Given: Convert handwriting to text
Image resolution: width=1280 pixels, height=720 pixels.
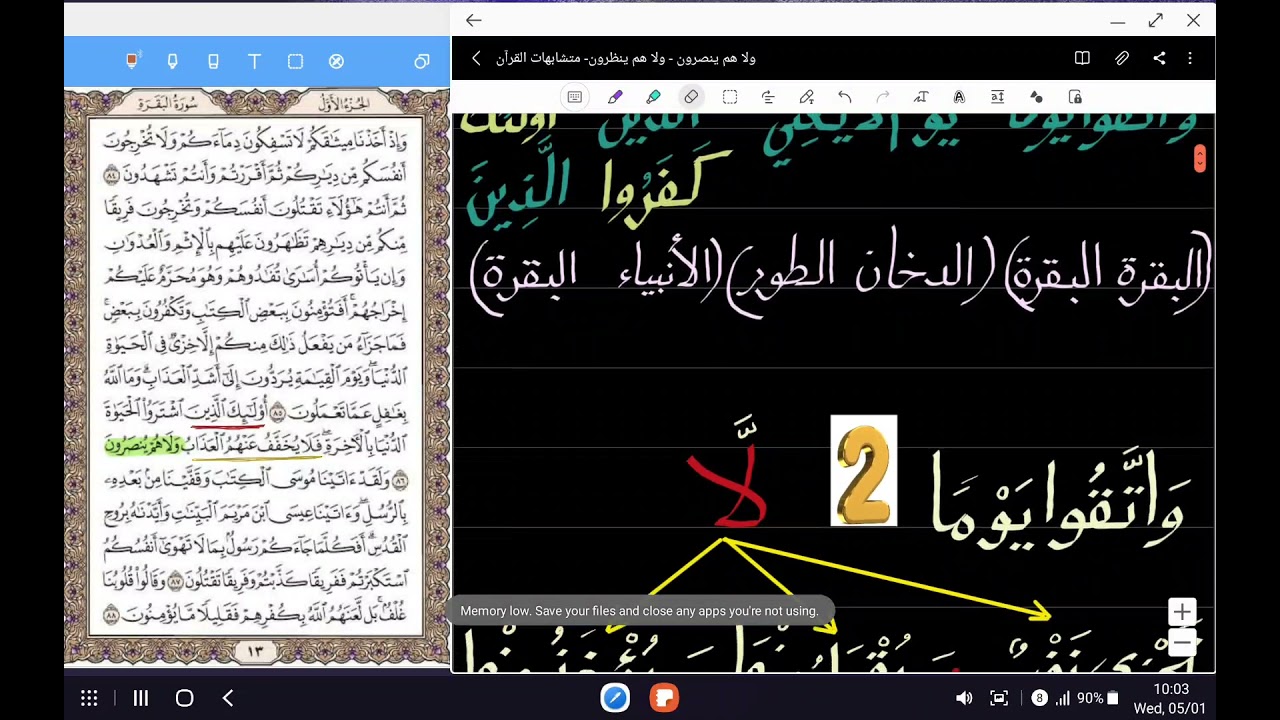Looking at the screenshot, I should 921,97.
